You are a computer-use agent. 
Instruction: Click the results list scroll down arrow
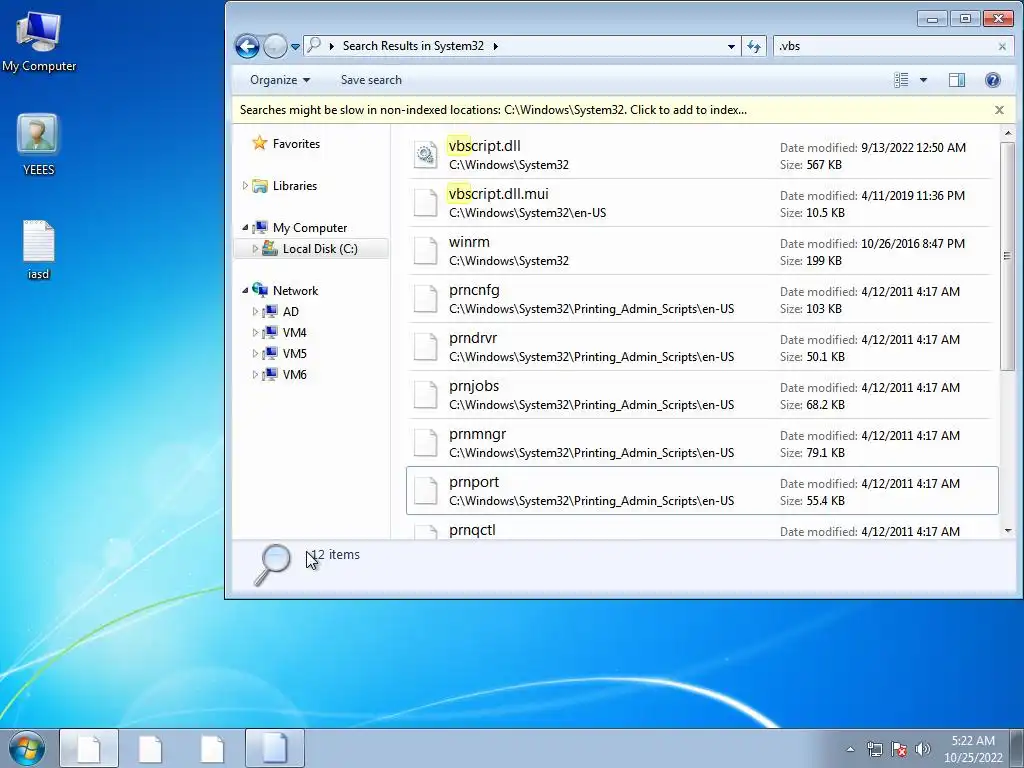[1008, 531]
